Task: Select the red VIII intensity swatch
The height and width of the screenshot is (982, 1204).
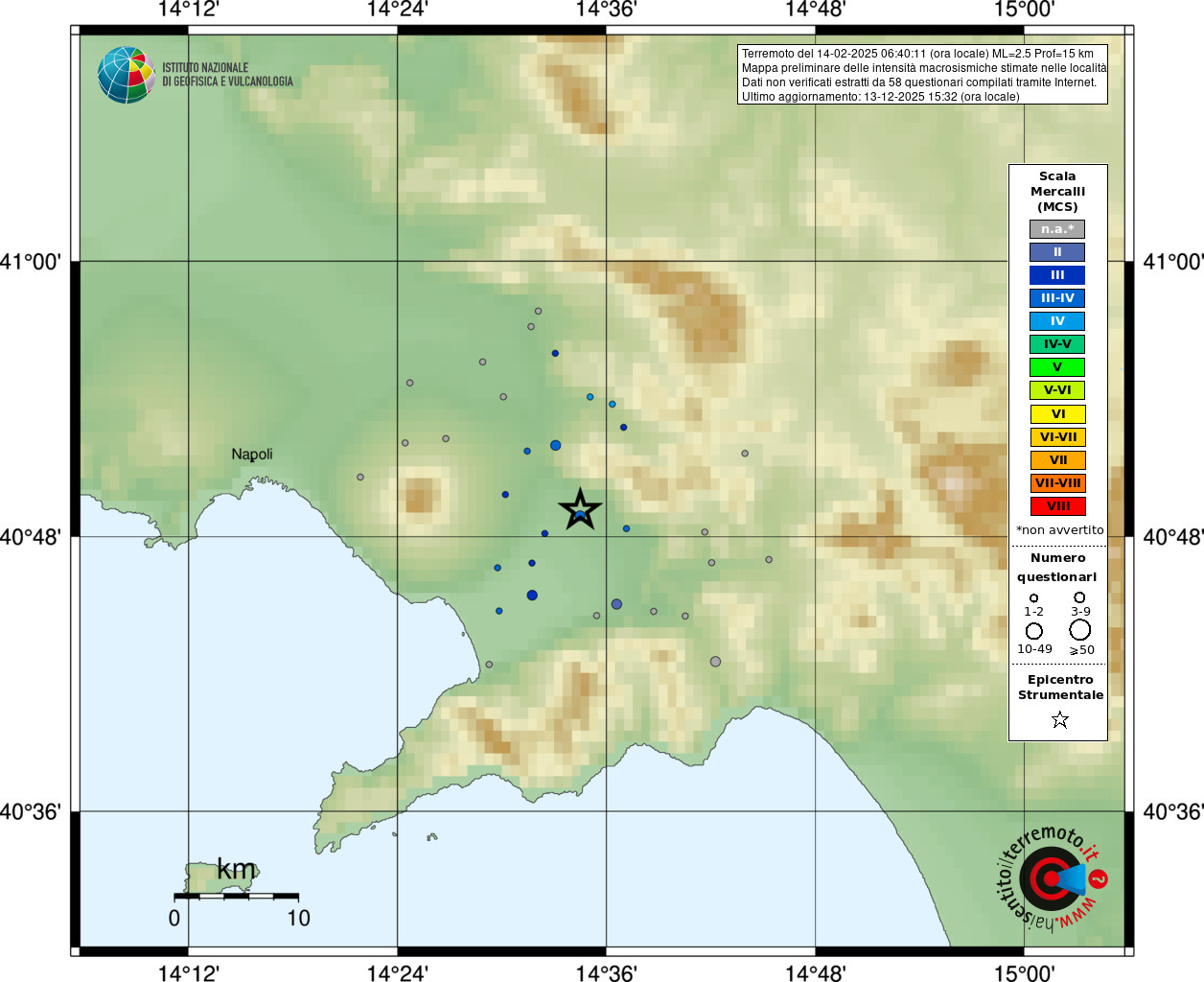Action: [x=1057, y=506]
